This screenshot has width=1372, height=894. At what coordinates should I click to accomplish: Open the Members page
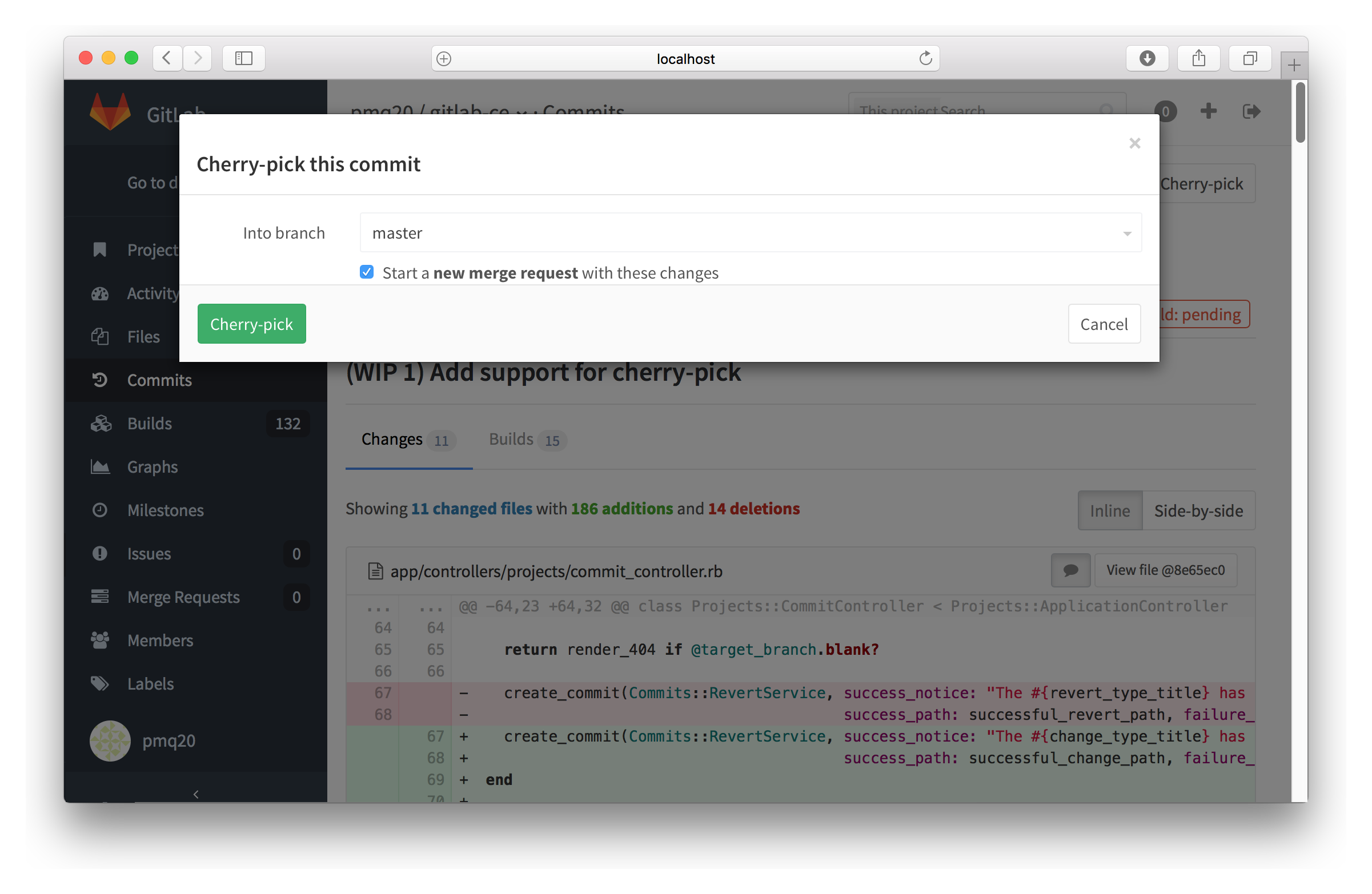point(160,640)
